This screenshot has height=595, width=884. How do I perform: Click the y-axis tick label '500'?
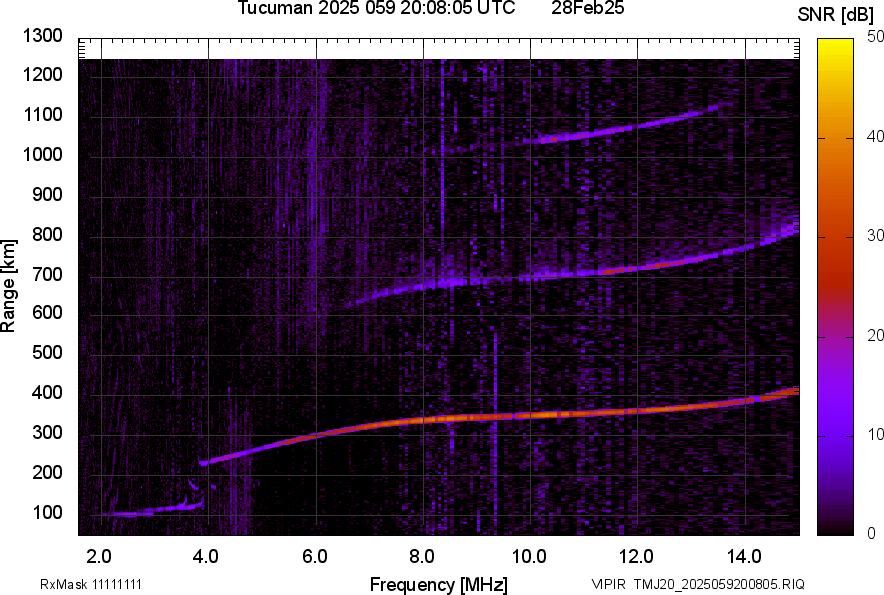coord(47,352)
